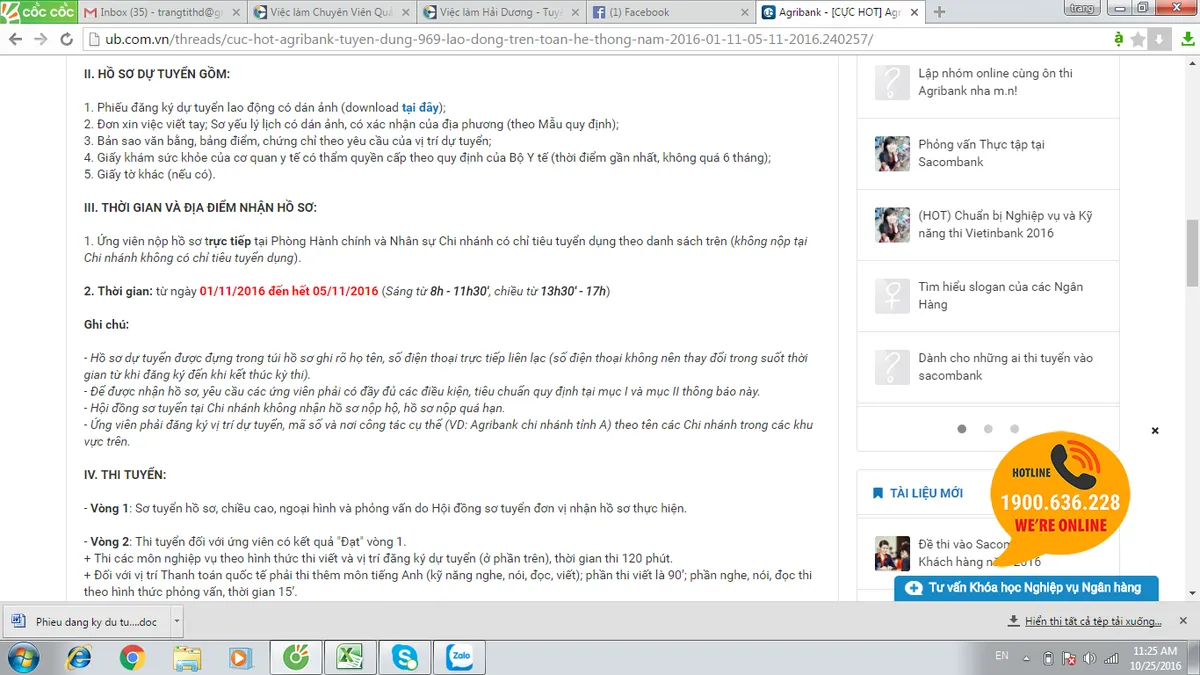Open 'Phỏng vấn Thực tập tại Sacombank' link
1200x675 pixels.
tap(981, 153)
